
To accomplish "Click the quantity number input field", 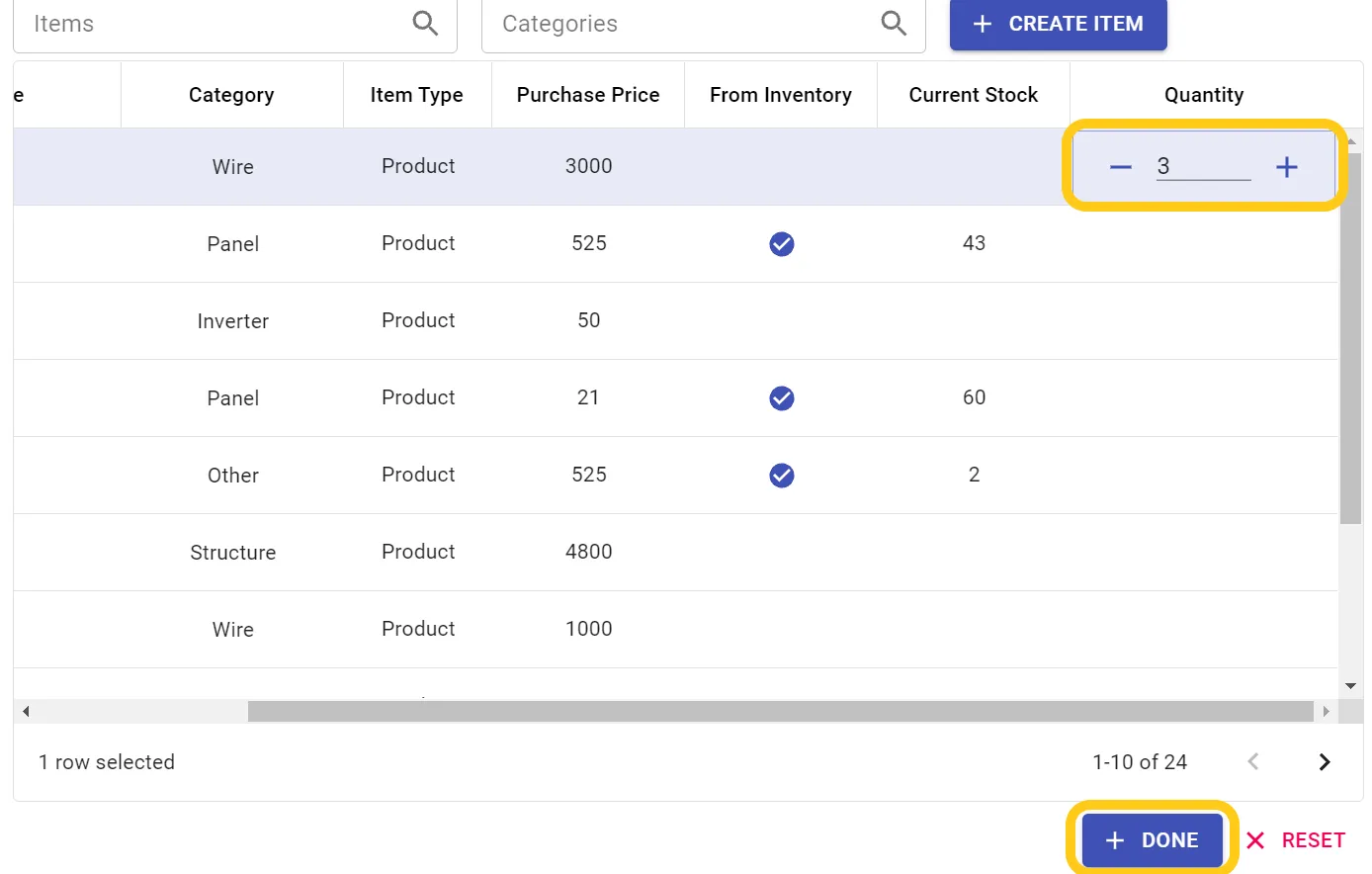I will (1203, 166).
